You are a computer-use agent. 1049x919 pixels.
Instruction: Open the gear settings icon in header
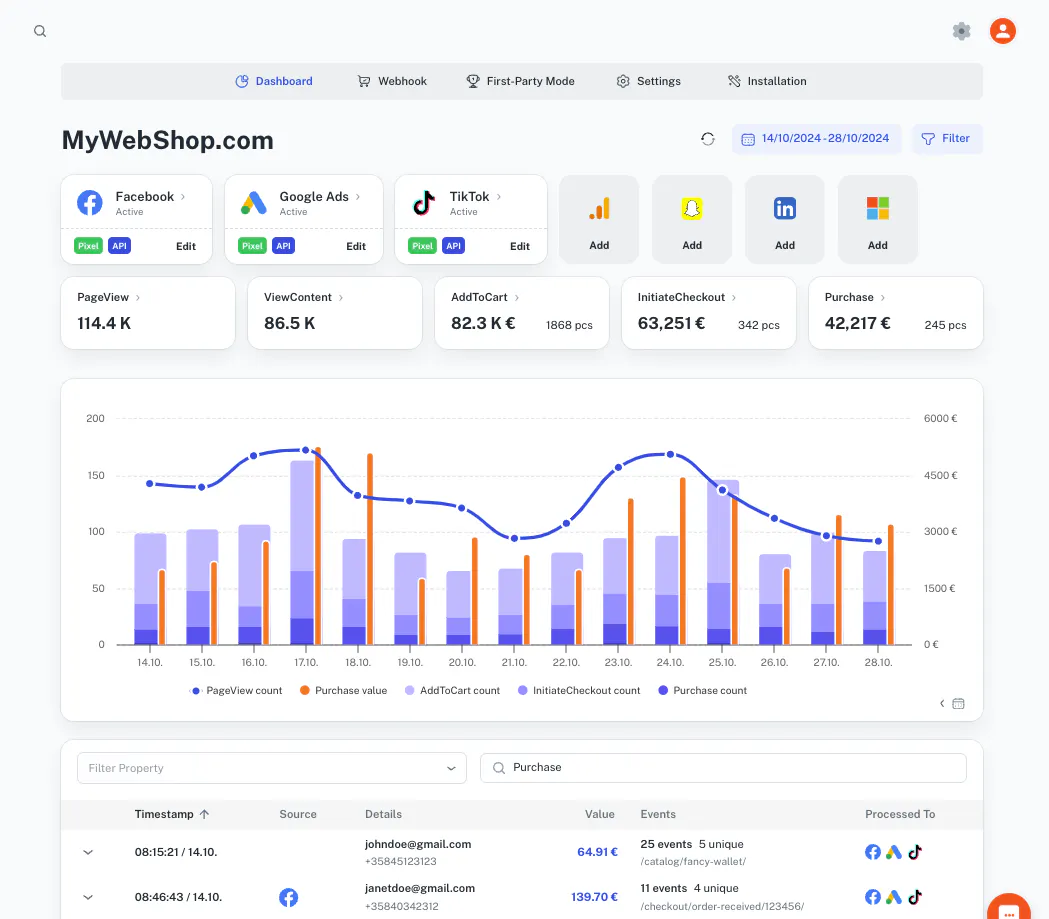click(961, 31)
